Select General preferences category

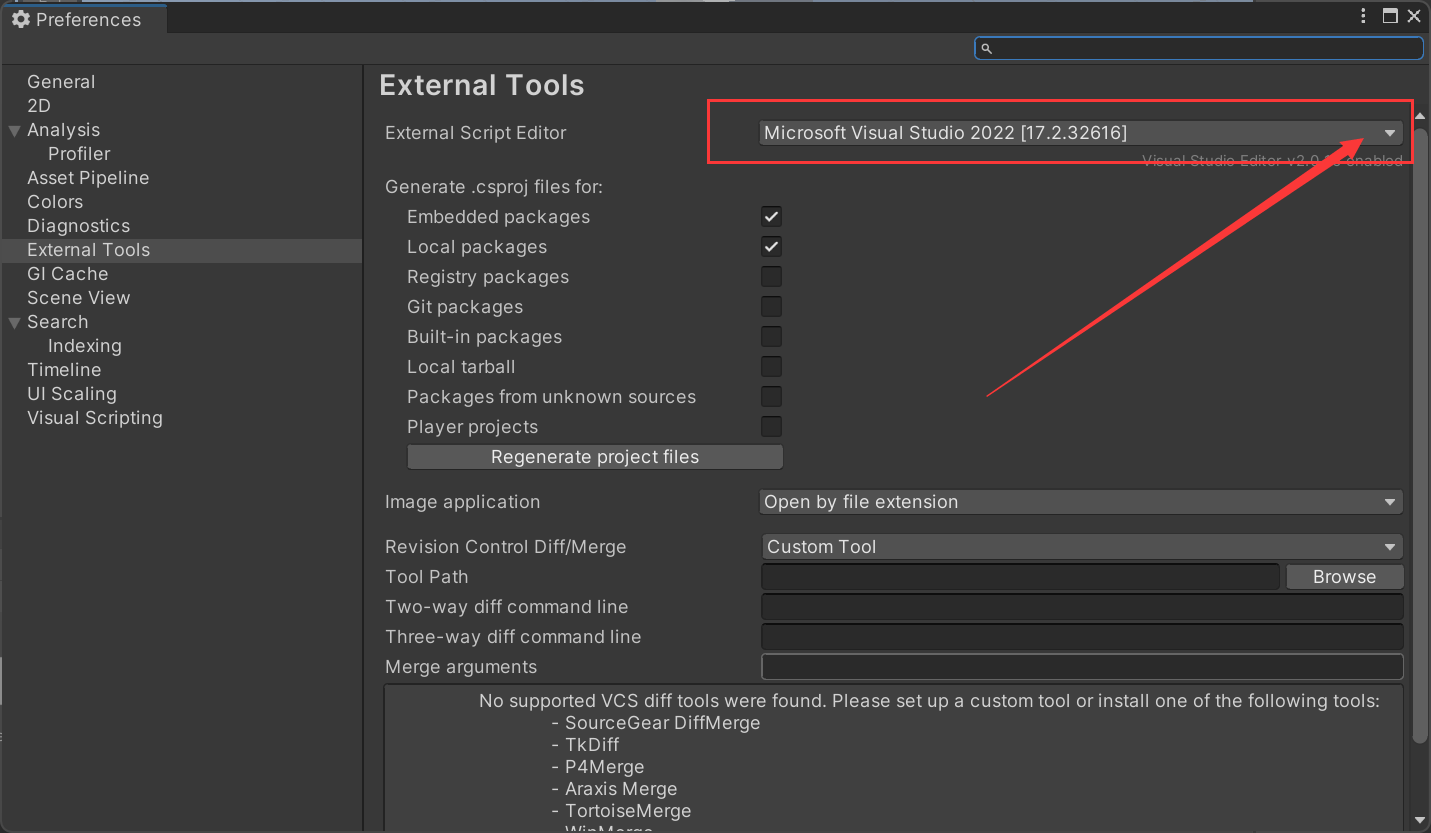coord(61,82)
